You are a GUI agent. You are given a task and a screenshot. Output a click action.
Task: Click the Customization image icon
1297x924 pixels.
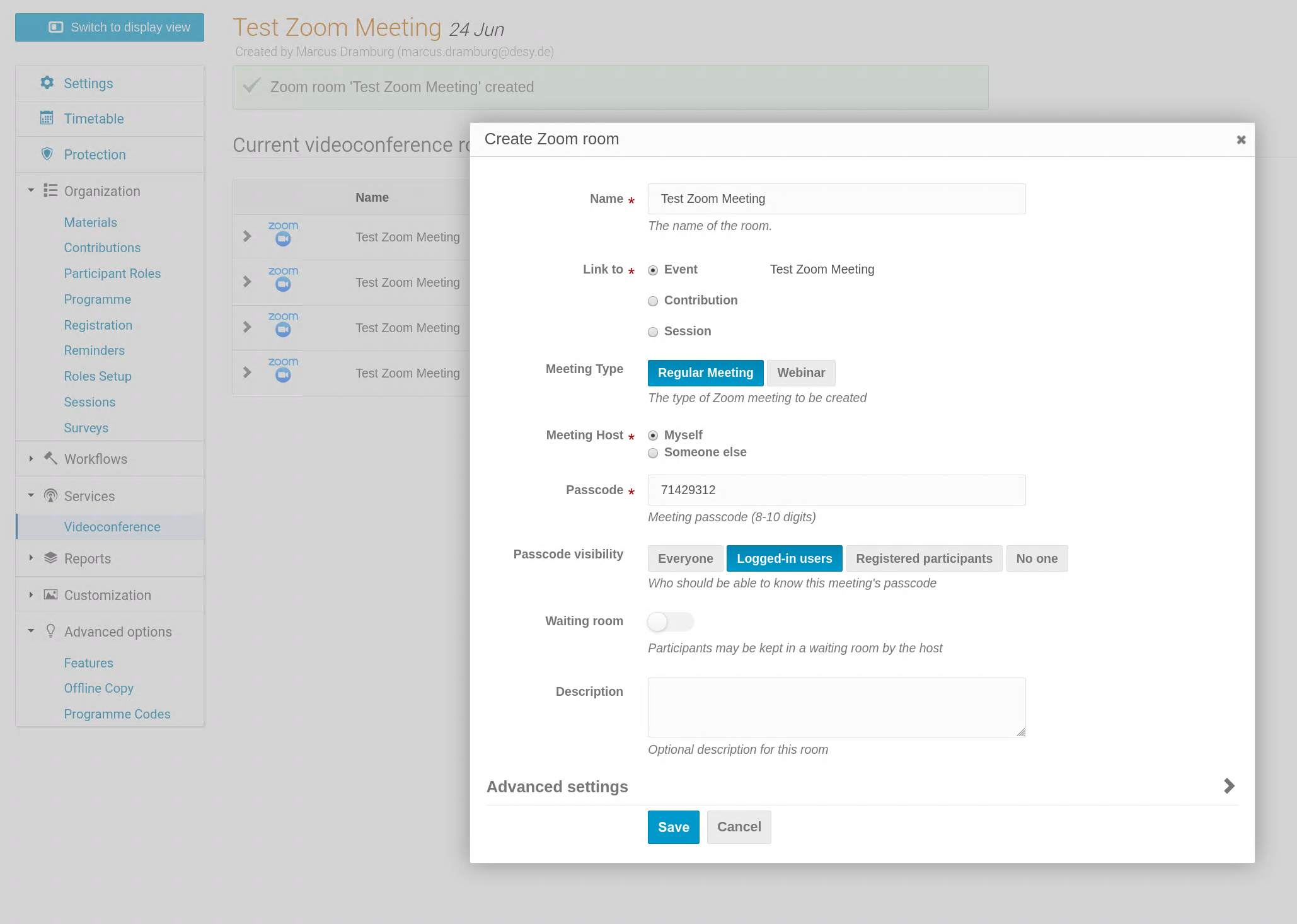coord(50,594)
